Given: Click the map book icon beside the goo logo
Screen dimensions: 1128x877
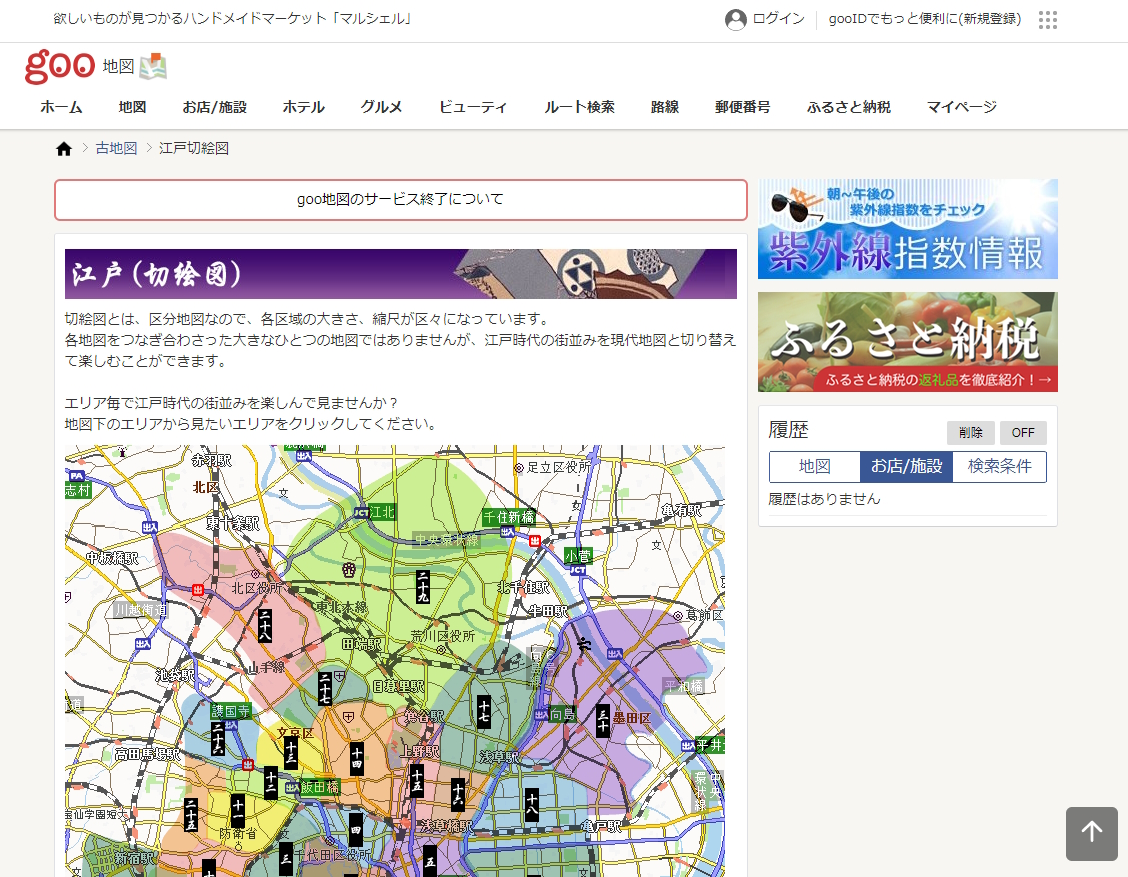Looking at the screenshot, I should coord(152,66).
